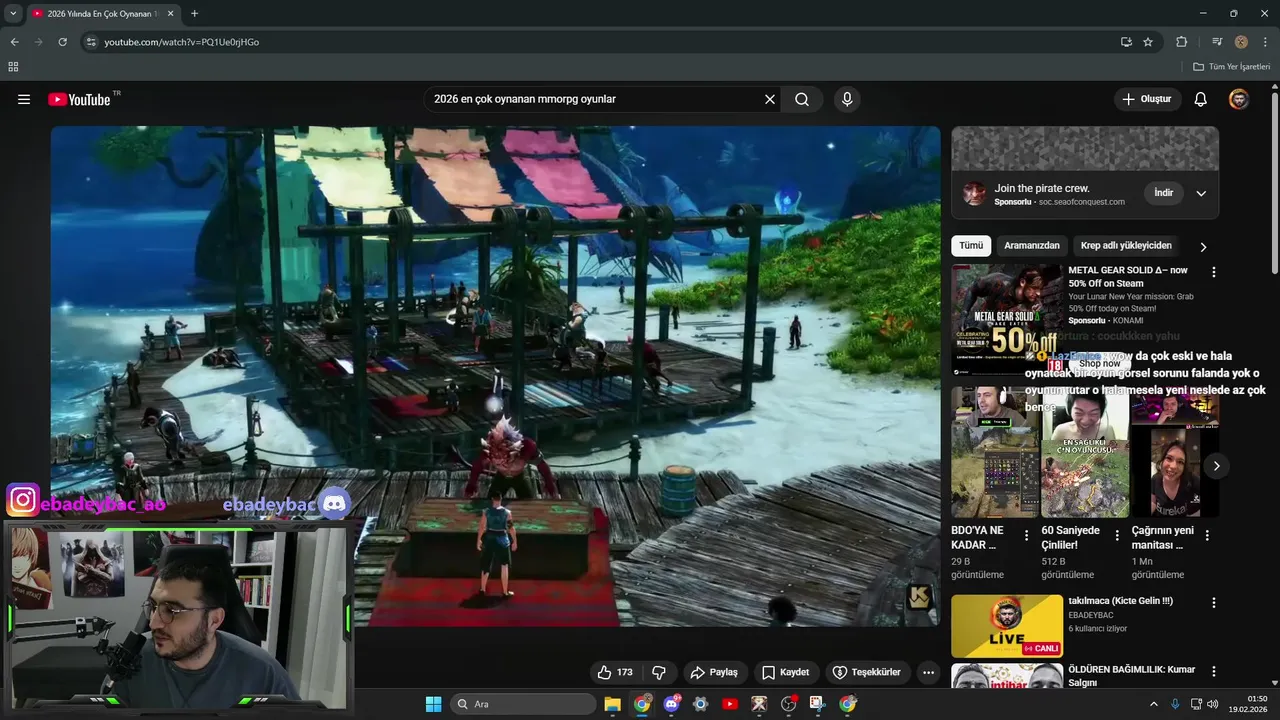The height and width of the screenshot is (720, 1280).
Task: Show next Shorts with arrow
Action: 1216,466
